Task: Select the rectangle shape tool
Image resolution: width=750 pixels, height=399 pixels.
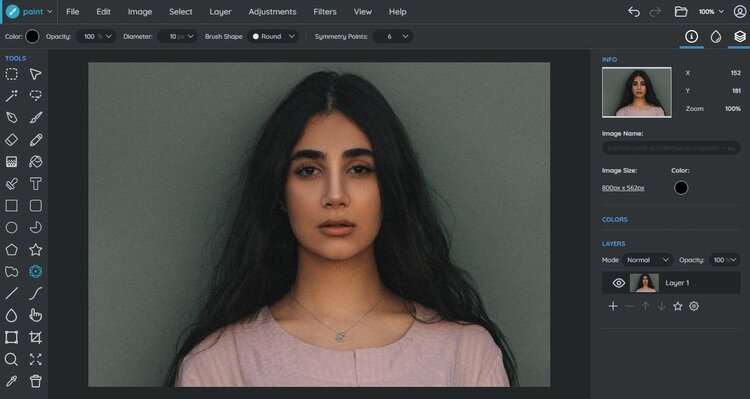Action: (11, 206)
